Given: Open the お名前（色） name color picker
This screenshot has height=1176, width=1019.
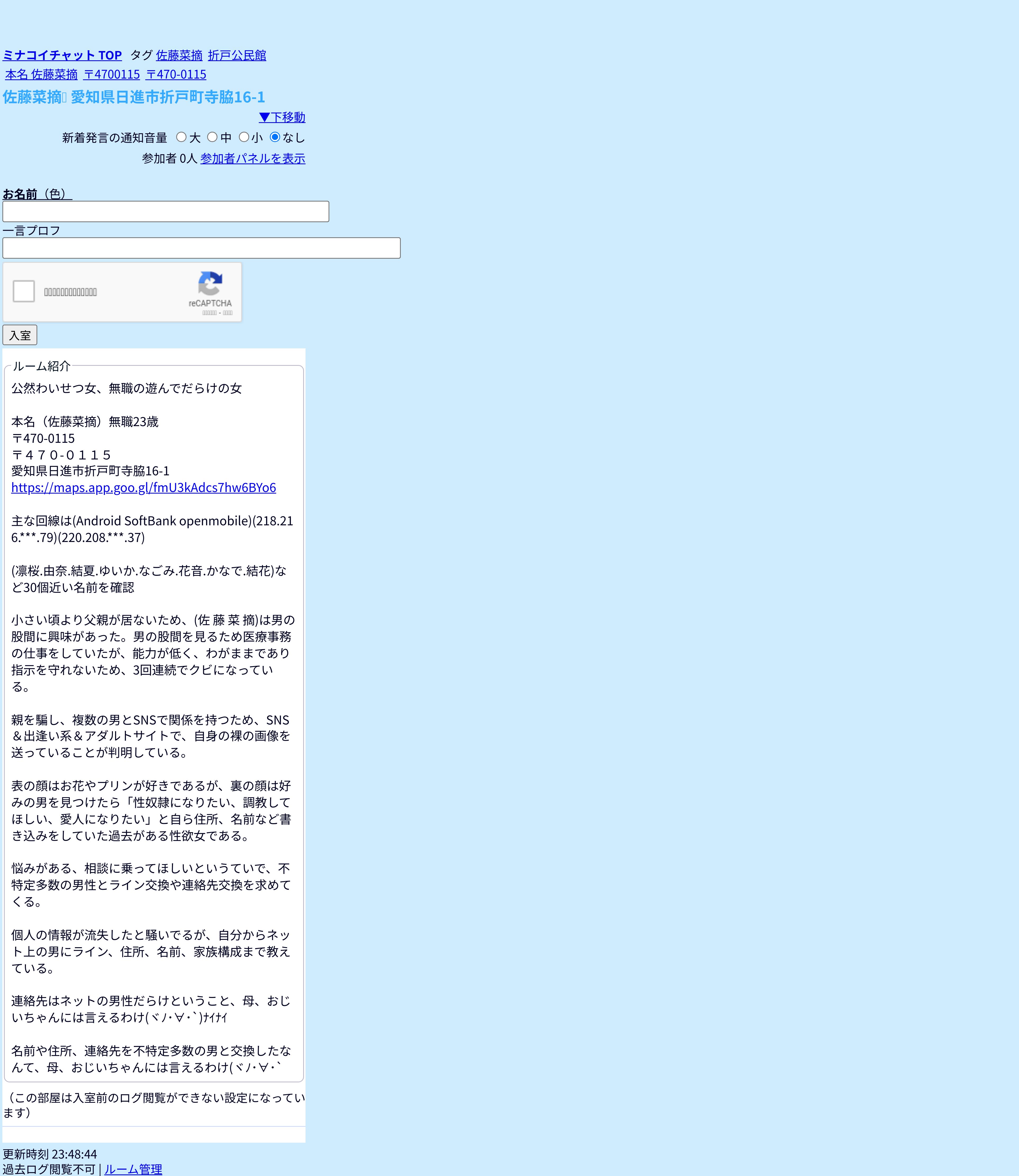Looking at the screenshot, I should [37, 194].
